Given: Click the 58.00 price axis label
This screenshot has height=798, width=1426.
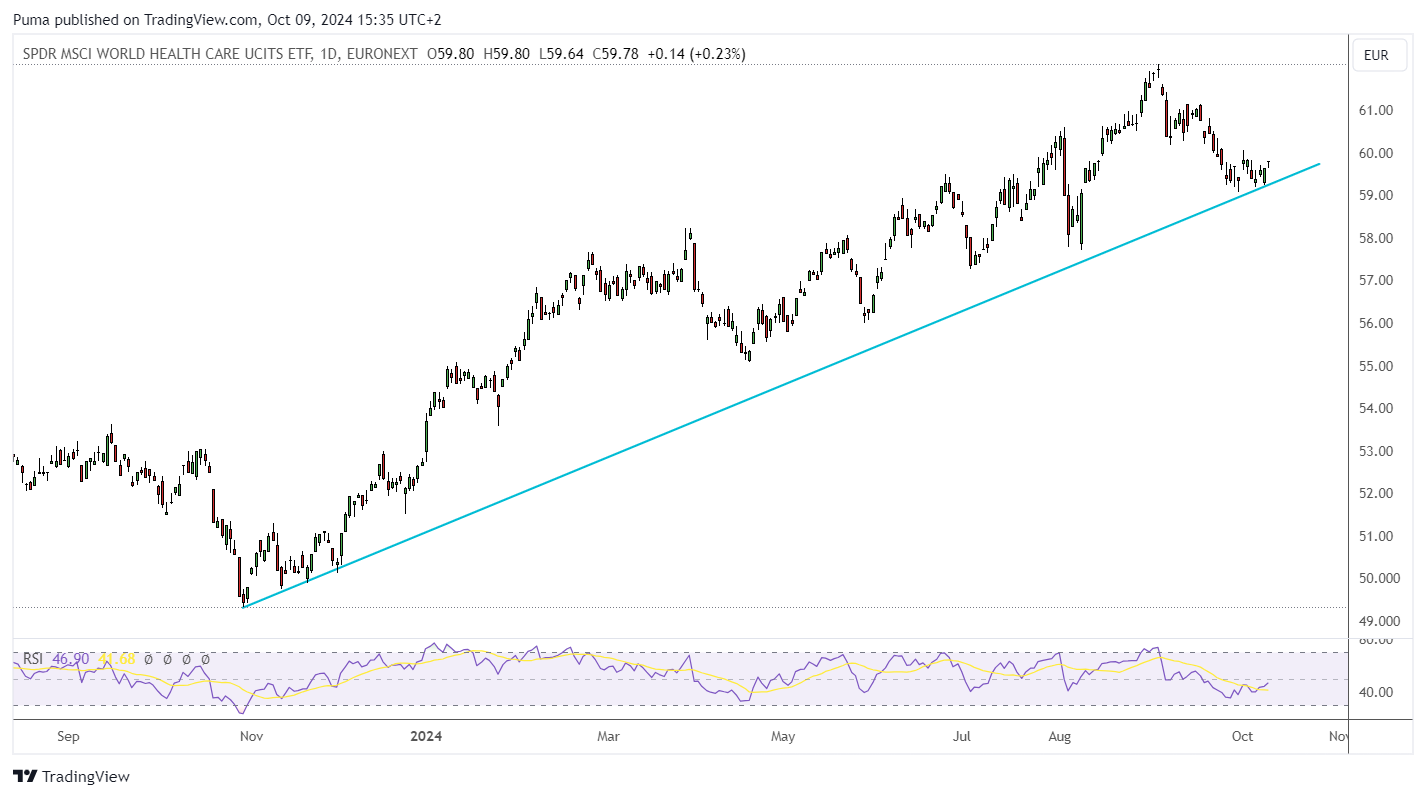Looking at the screenshot, I should click(1376, 238).
